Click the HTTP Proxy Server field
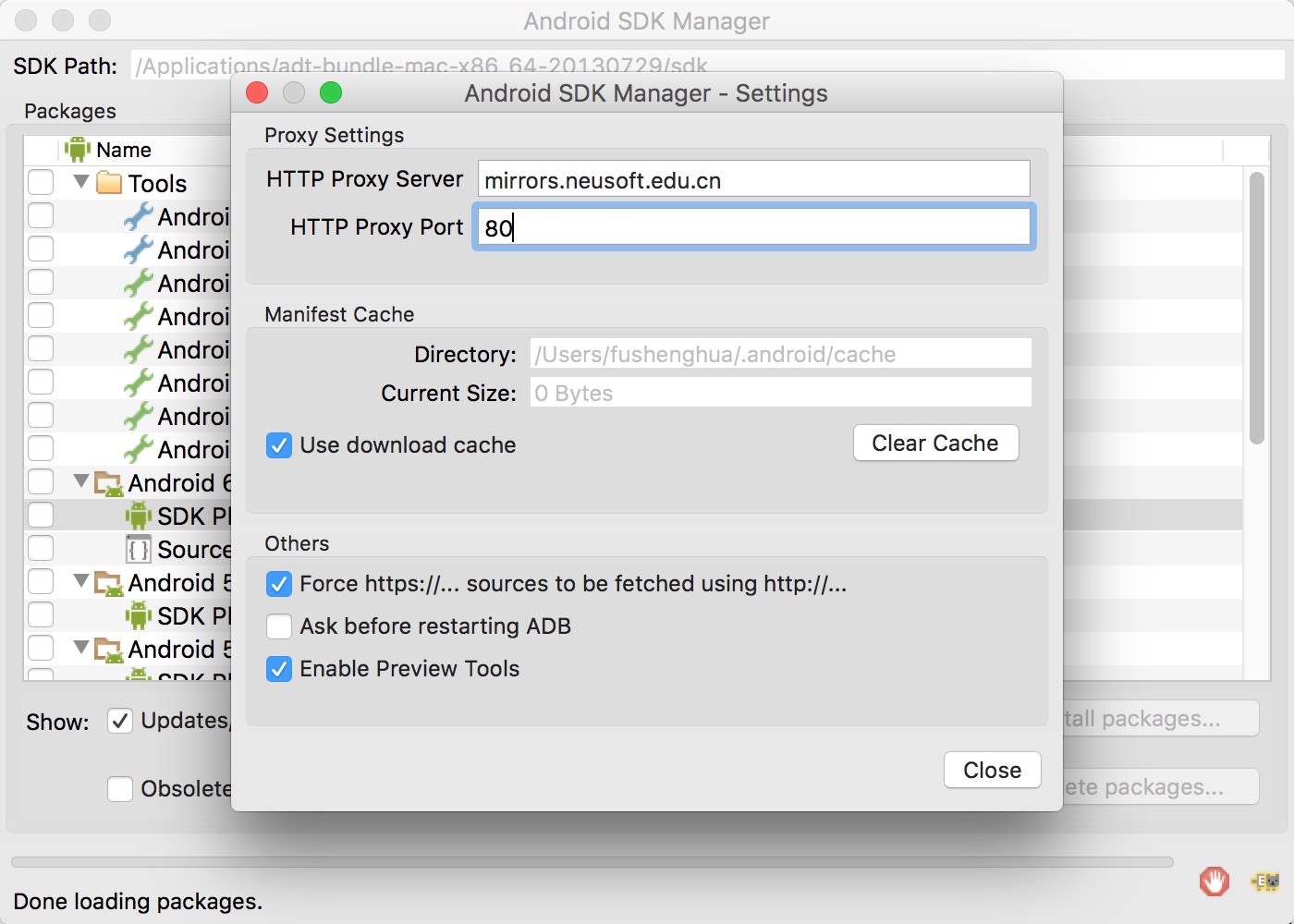Image resolution: width=1294 pixels, height=924 pixels. click(753, 179)
